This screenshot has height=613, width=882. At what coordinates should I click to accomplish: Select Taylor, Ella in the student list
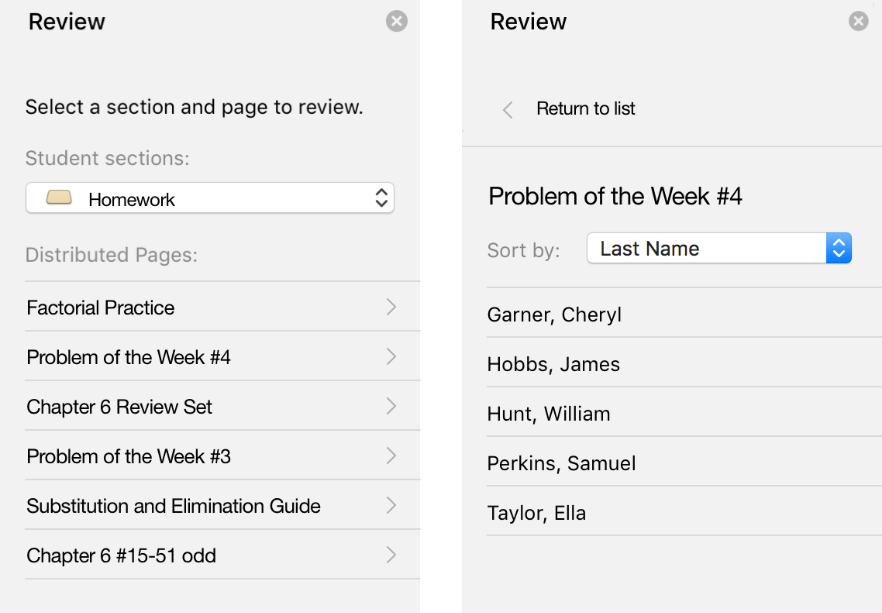[x=536, y=513]
